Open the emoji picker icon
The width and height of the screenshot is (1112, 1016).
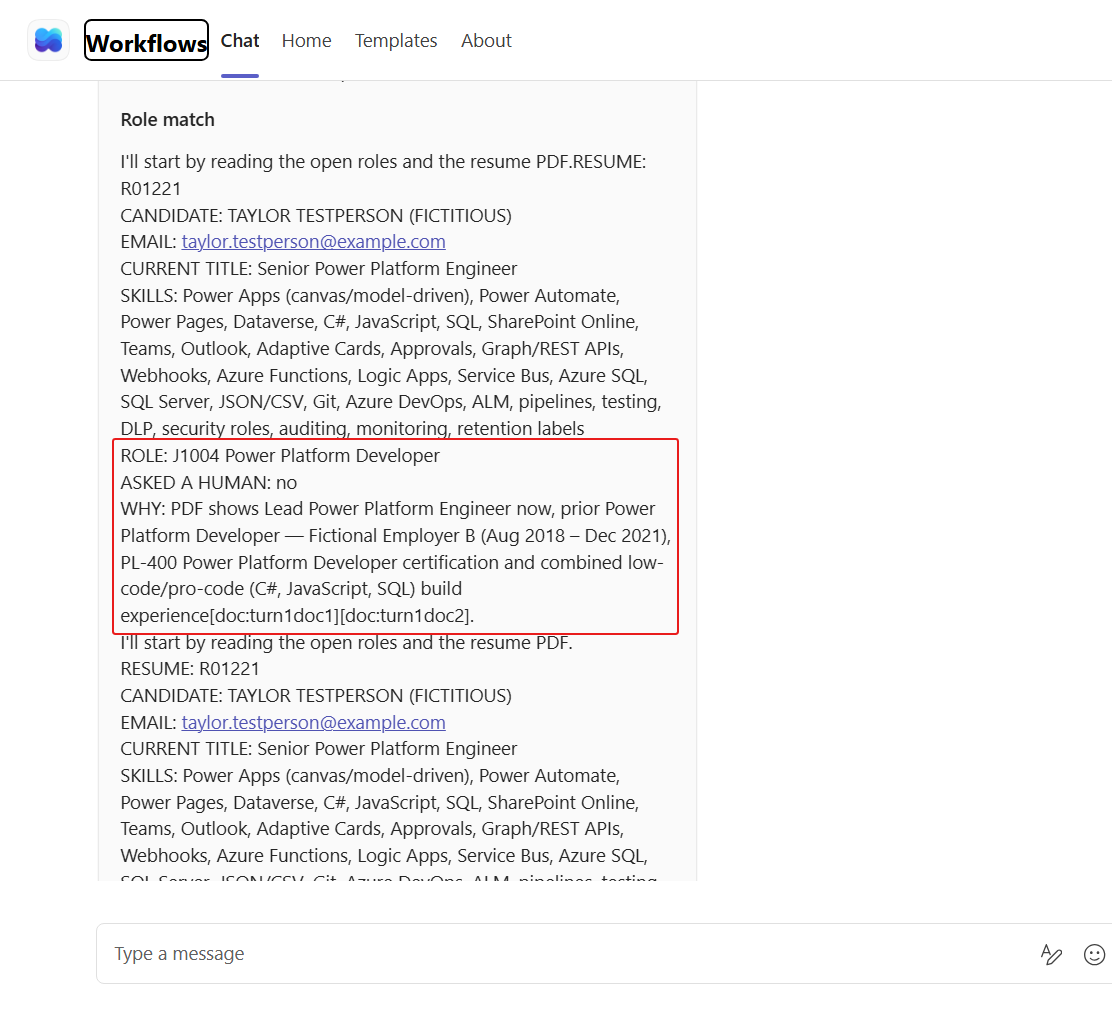pyautogui.click(x=1094, y=954)
